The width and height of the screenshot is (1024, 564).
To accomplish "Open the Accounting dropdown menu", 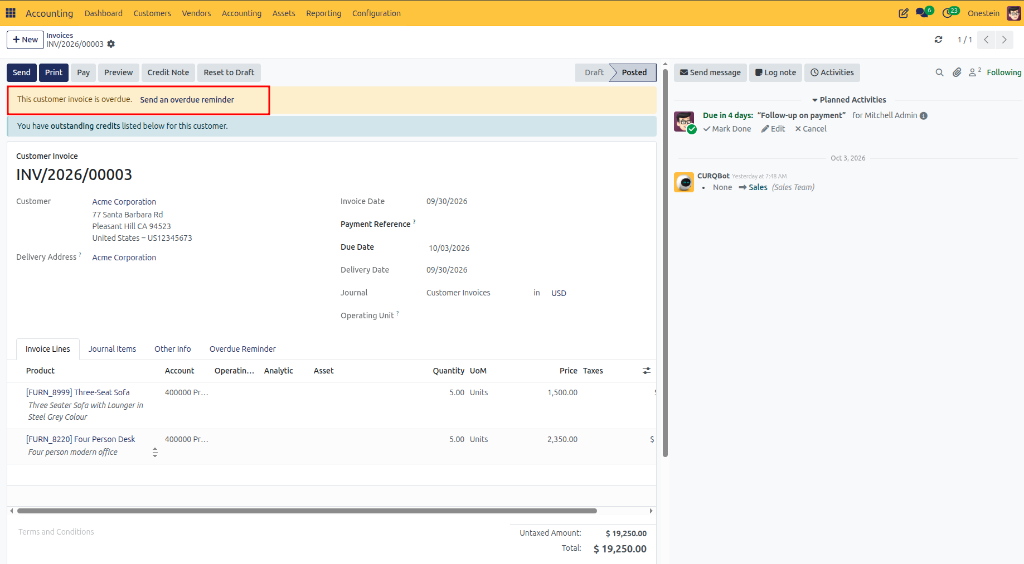I will coord(242,13).
